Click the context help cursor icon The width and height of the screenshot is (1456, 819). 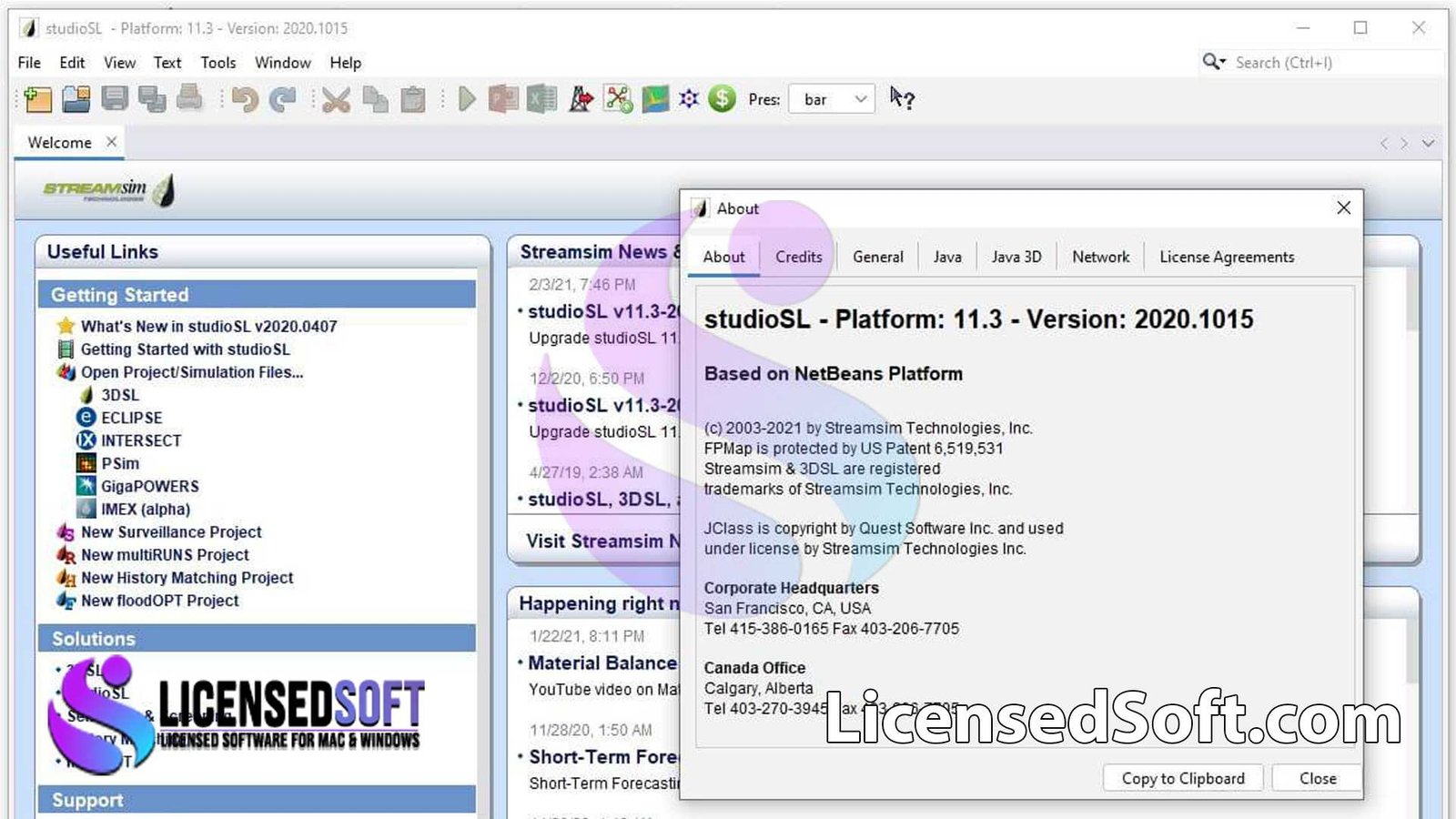click(902, 97)
